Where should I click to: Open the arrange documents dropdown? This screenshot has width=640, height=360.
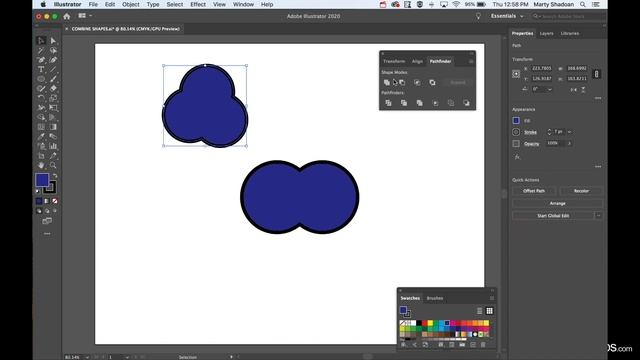(85, 16)
